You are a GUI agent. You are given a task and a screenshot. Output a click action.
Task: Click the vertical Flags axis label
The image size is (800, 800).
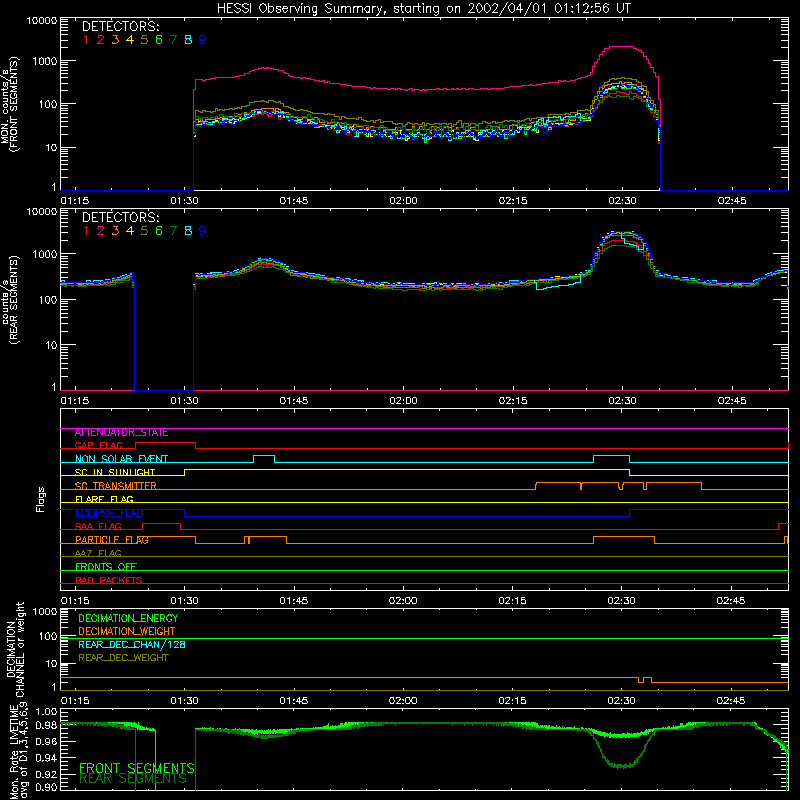coord(41,499)
